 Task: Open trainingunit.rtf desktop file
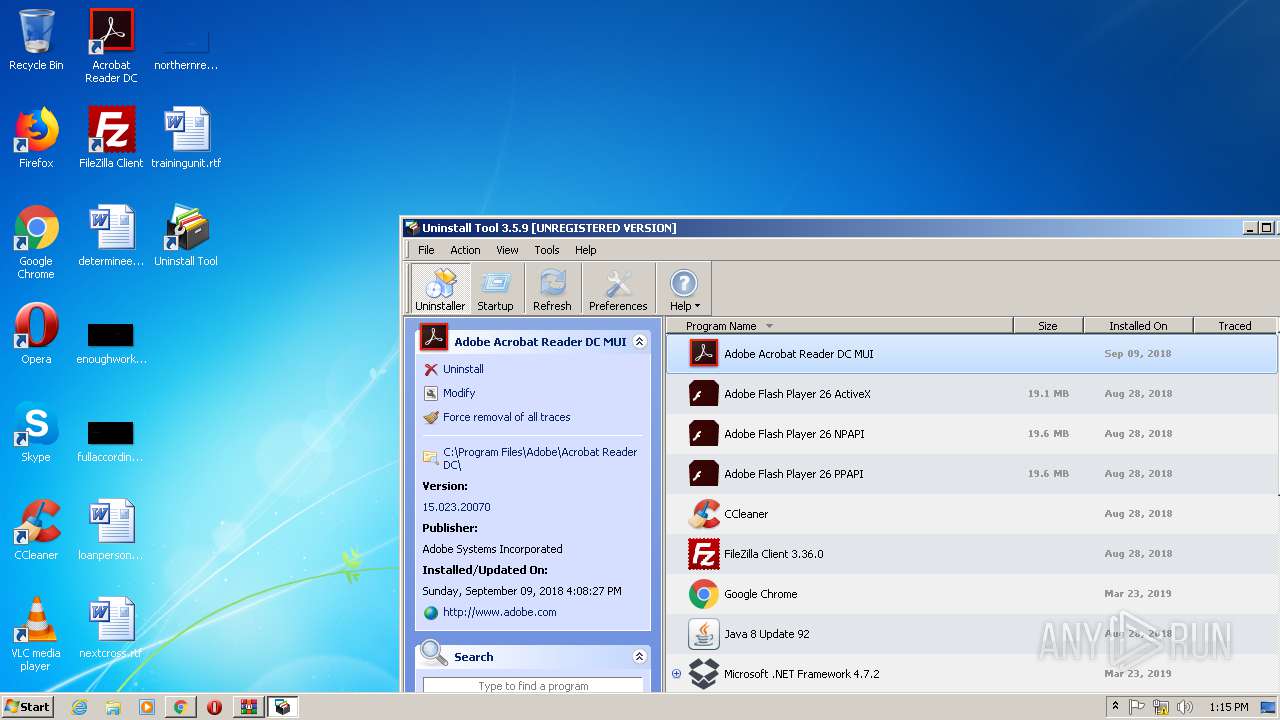pyautogui.click(x=186, y=138)
